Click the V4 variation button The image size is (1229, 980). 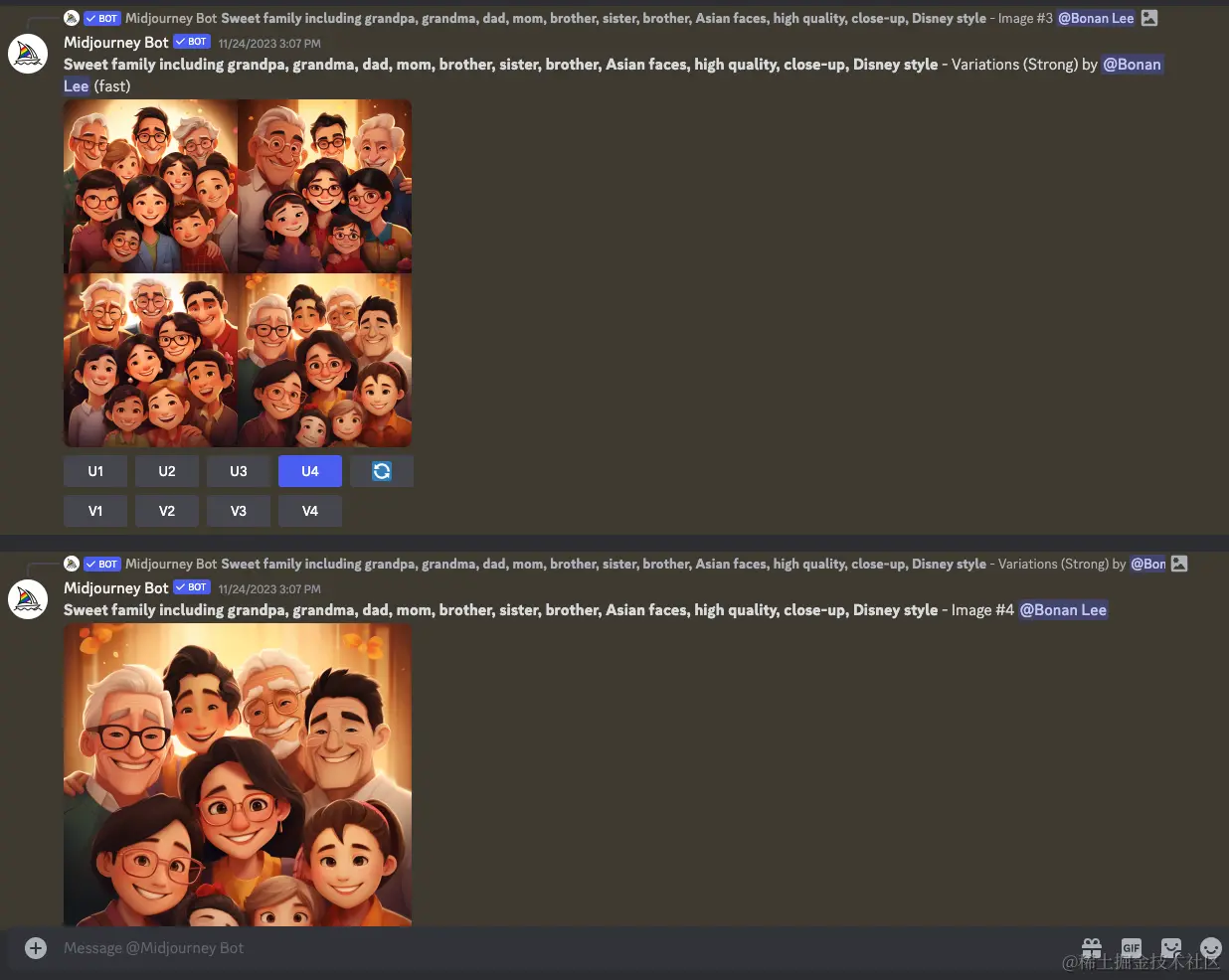[x=310, y=511]
